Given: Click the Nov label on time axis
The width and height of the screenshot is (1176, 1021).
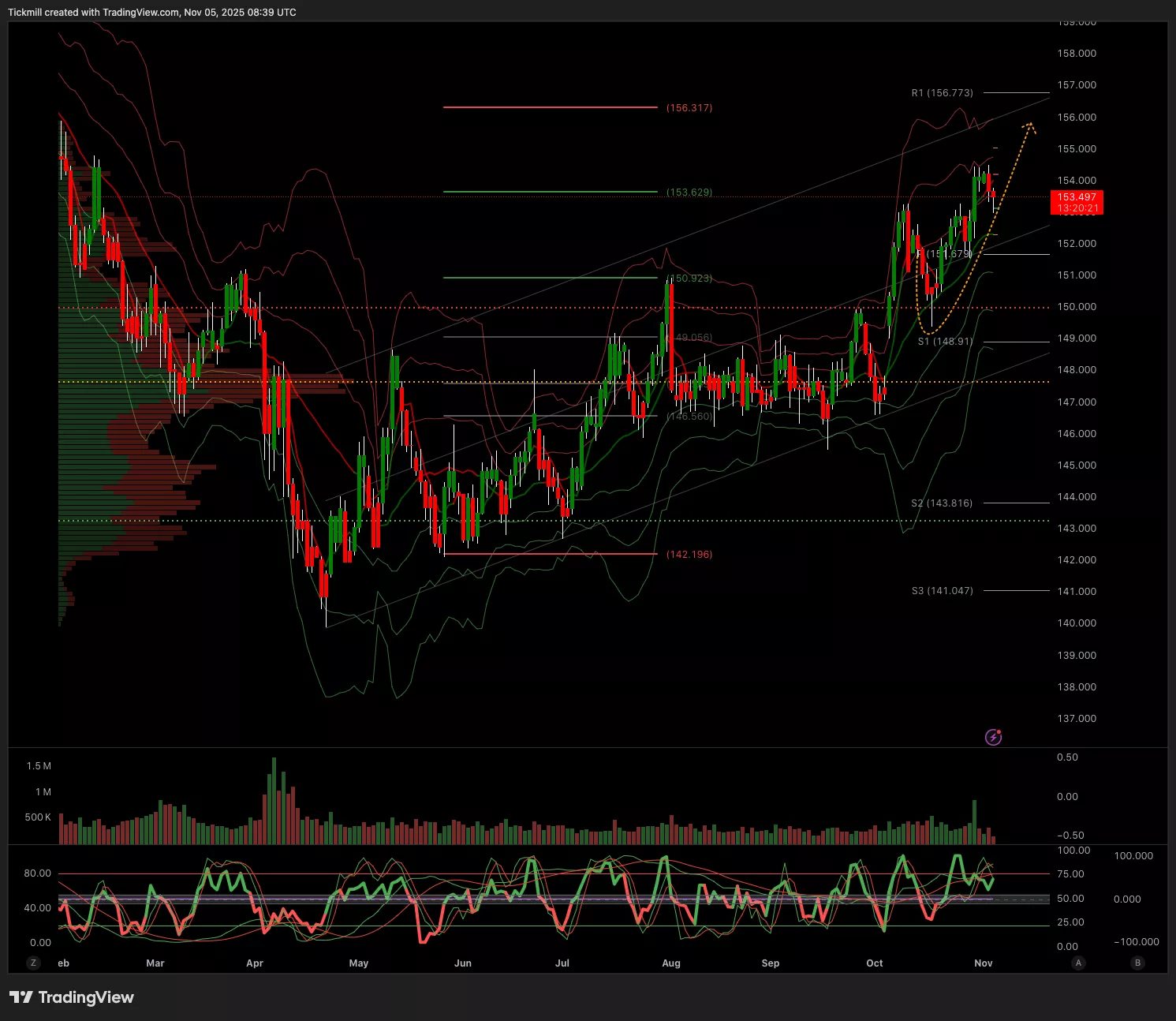Looking at the screenshot, I should [984, 963].
